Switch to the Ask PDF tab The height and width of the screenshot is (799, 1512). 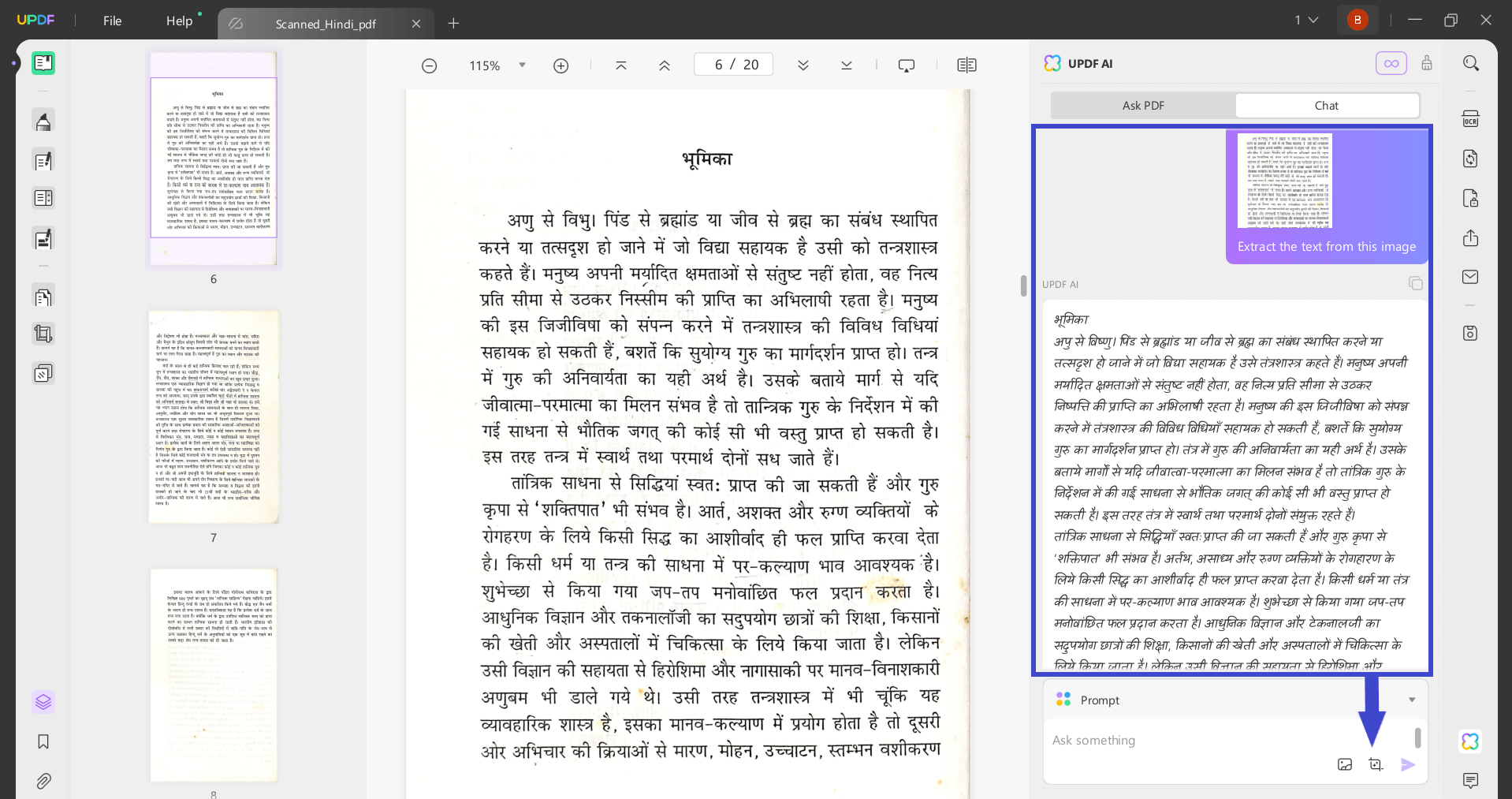pyautogui.click(x=1143, y=105)
